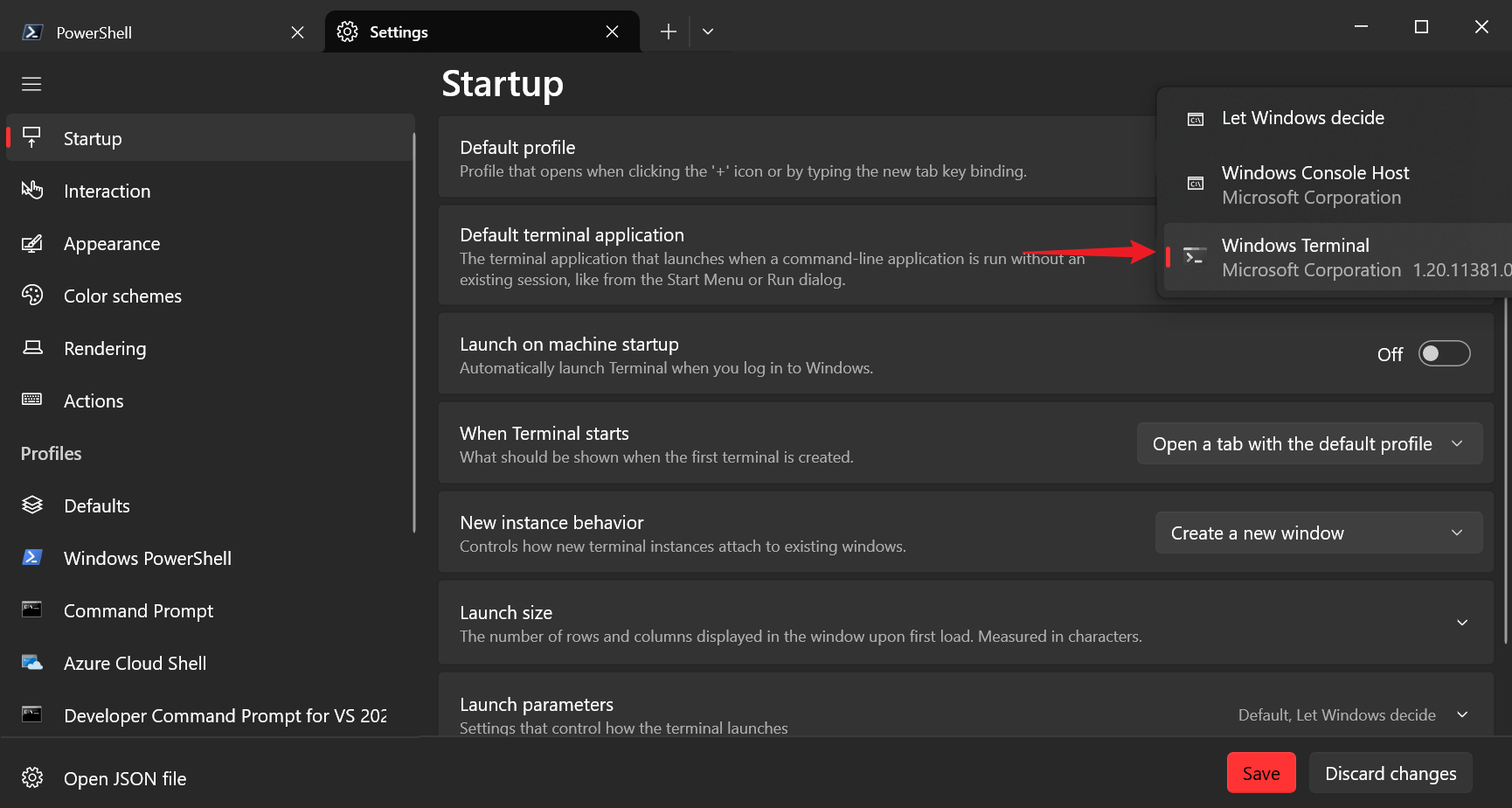Viewport: 1512px width, 808px height.
Task: Open the Azure Cloud Shell profile icon
Action: click(32, 663)
